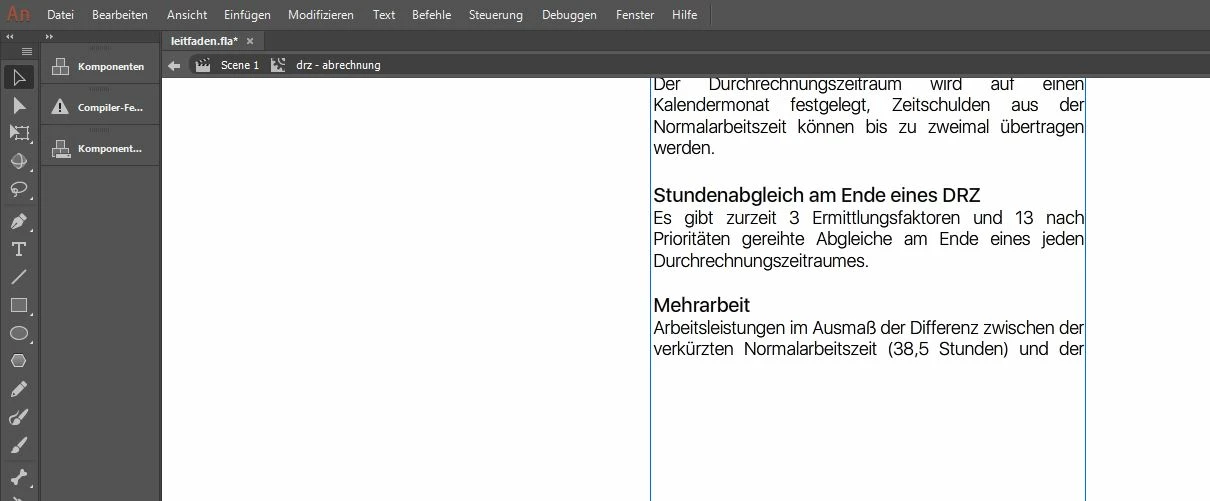Select the Oval tool
Screen dimensions: 1210x501
coord(19,333)
